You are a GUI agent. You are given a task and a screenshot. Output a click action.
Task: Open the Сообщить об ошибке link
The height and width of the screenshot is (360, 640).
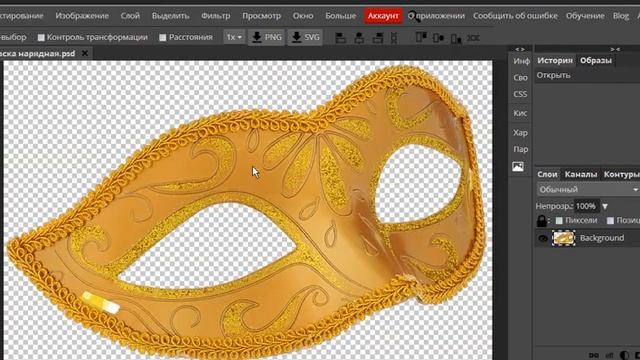[515, 16]
